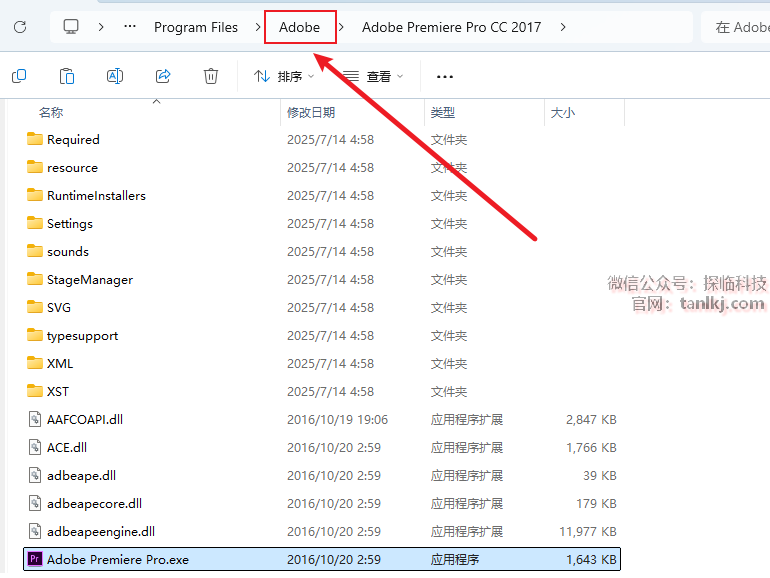This screenshot has width=770, height=578.
Task: Expand the chevron after the This PC icon
Action: click(101, 27)
